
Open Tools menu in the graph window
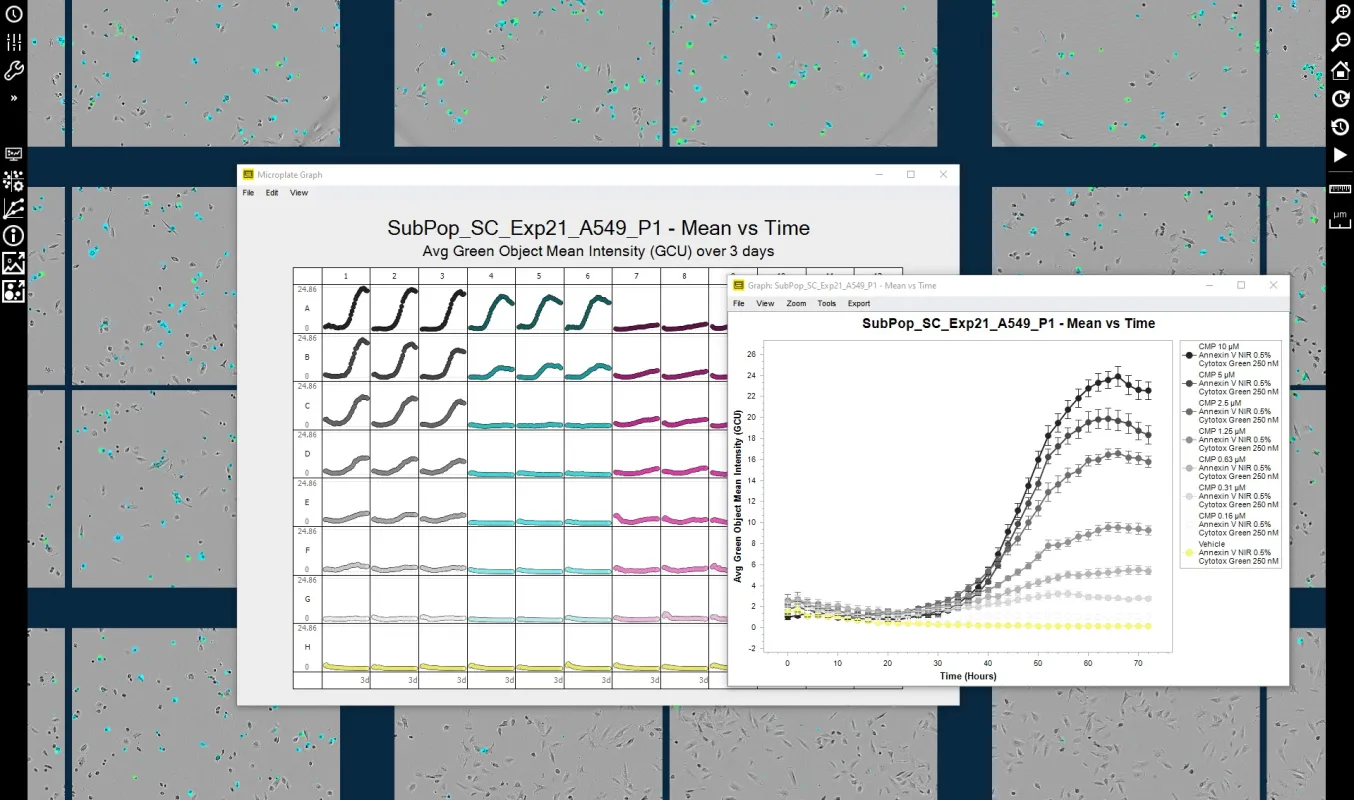tap(827, 303)
